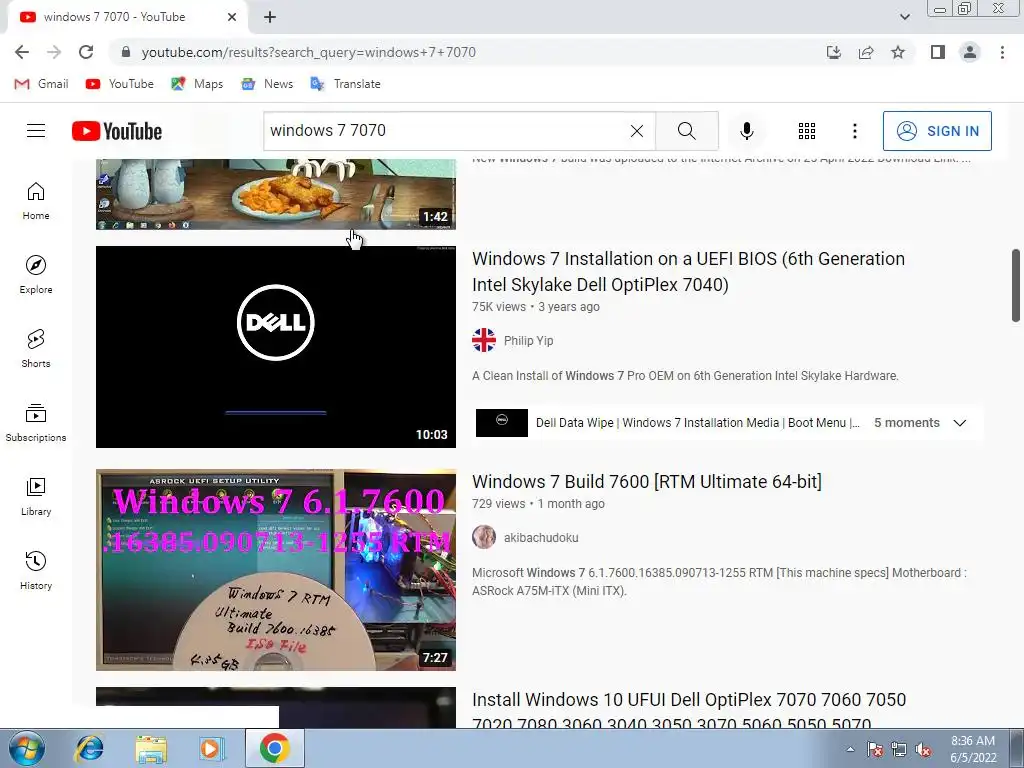1024x768 pixels.
Task: Reload the page
Action: pyautogui.click(x=86, y=52)
